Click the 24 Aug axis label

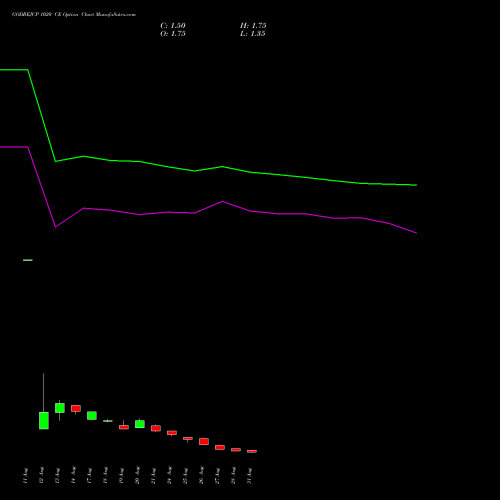[x=170, y=476]
